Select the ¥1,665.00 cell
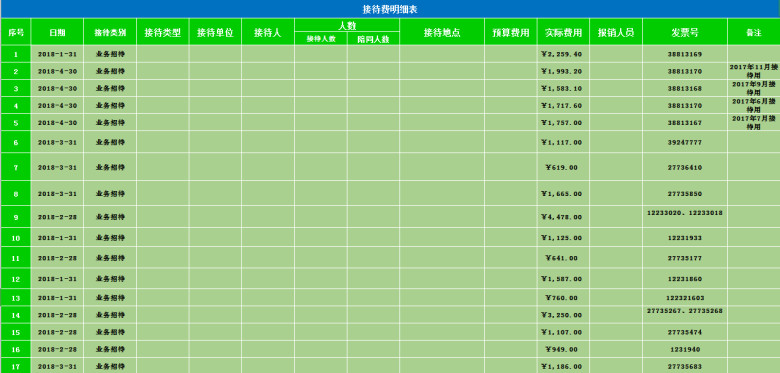This screenshot has width=780, height=373. [563, 193]
